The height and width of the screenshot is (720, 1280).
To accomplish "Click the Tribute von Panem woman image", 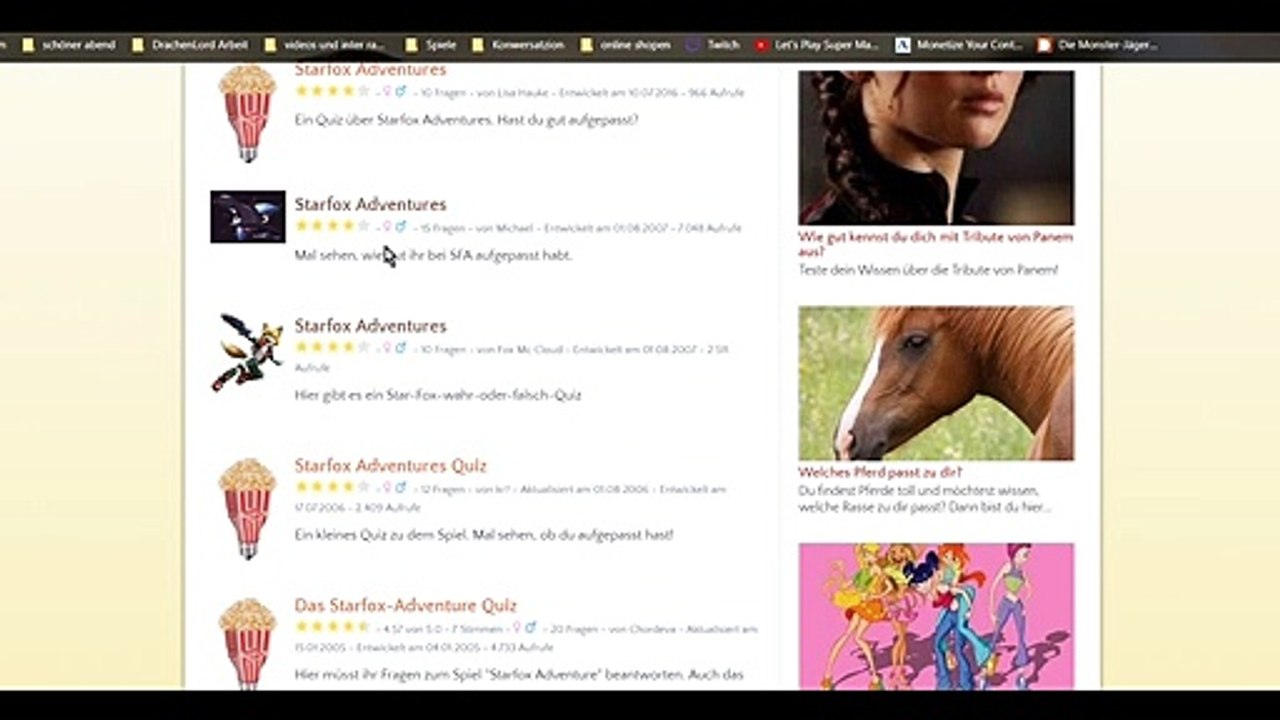I will (x=936, y=146).
